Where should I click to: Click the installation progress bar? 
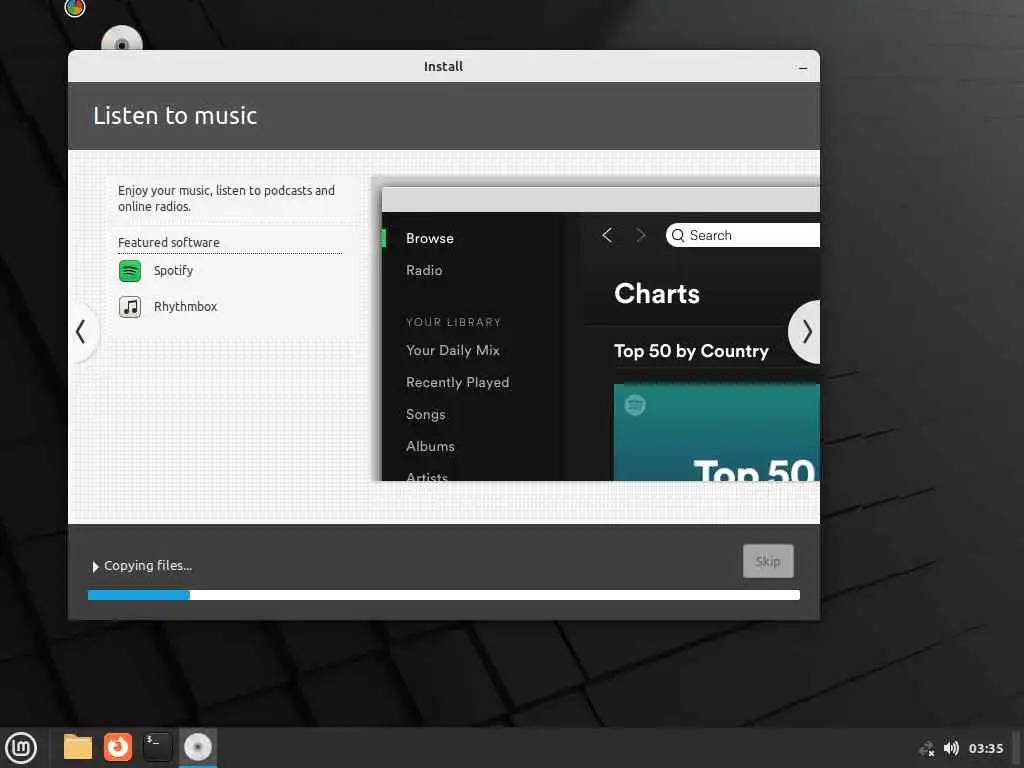pyautogui.click(x=443, y=595)
